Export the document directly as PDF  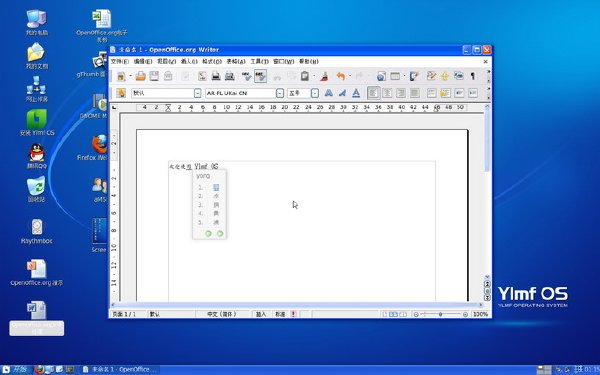coord(202,76)
